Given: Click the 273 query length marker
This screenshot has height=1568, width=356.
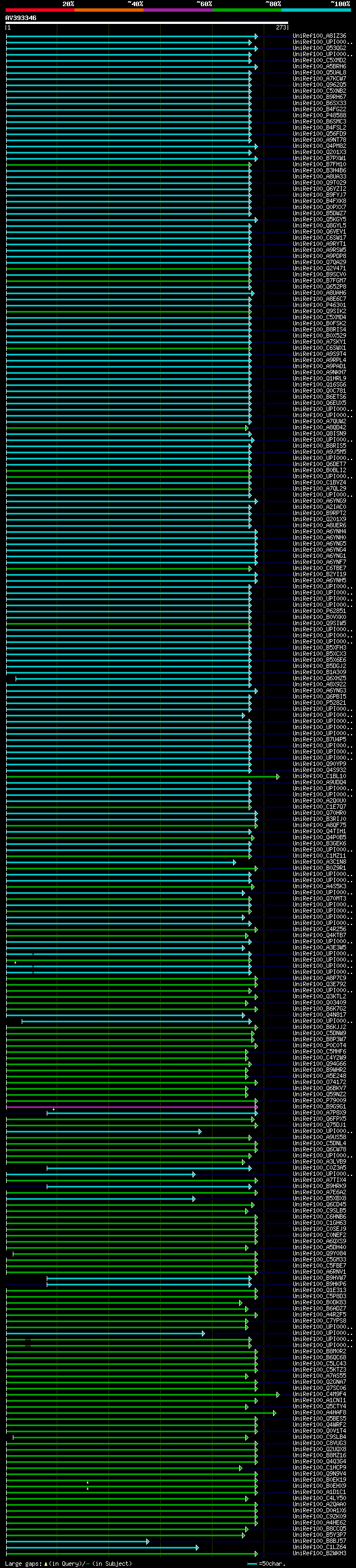Looking at the screenshot, I should [x=280, y=27].
